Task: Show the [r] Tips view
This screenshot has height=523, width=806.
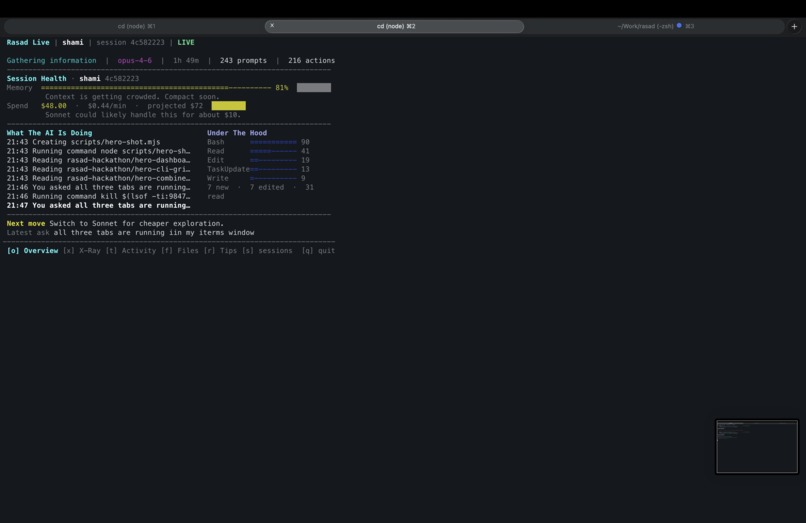Action: [220, 250]
